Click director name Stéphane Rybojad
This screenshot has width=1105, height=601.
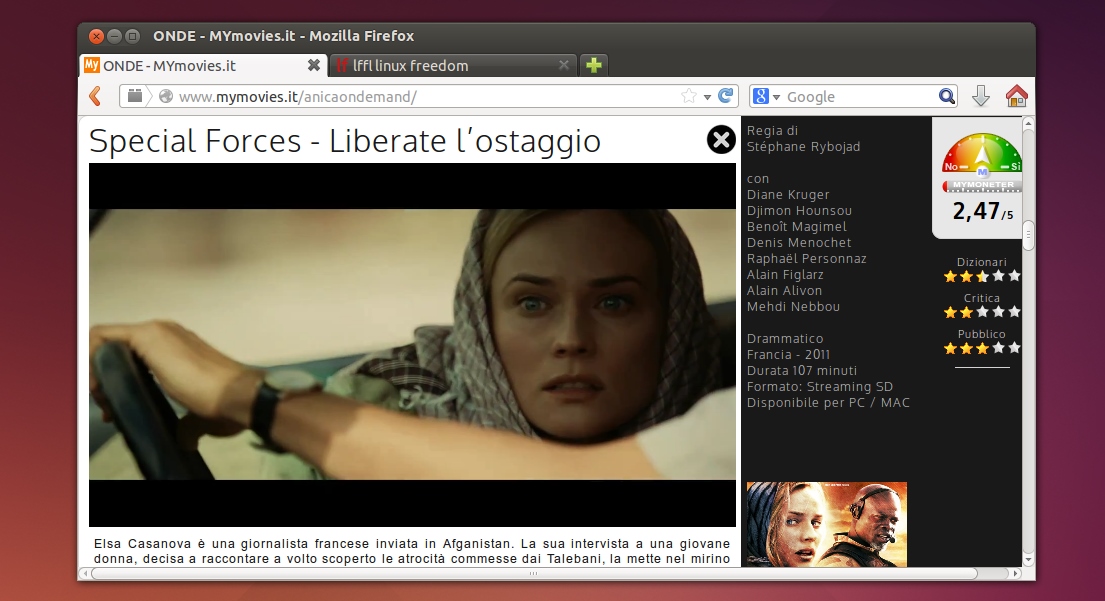[x=803, y=147]
